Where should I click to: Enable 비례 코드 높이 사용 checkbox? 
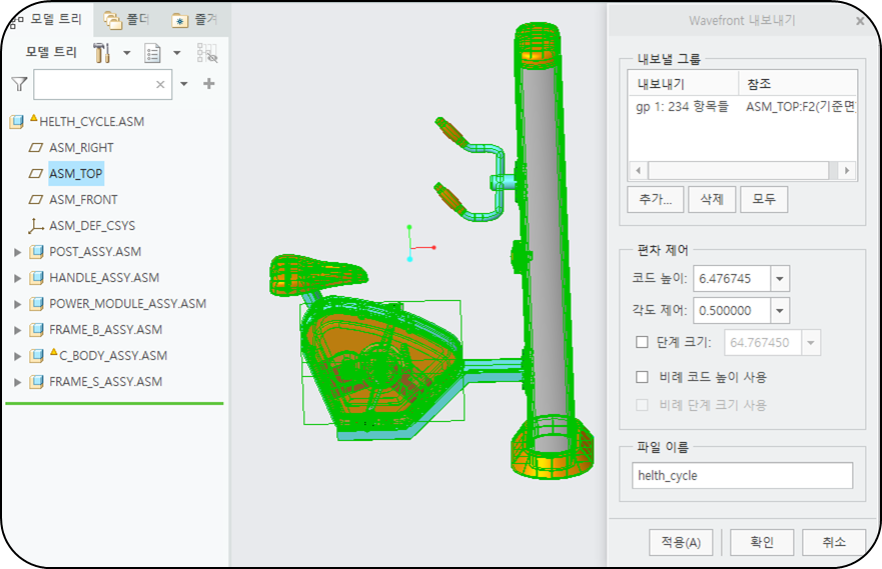click(642, 377)
